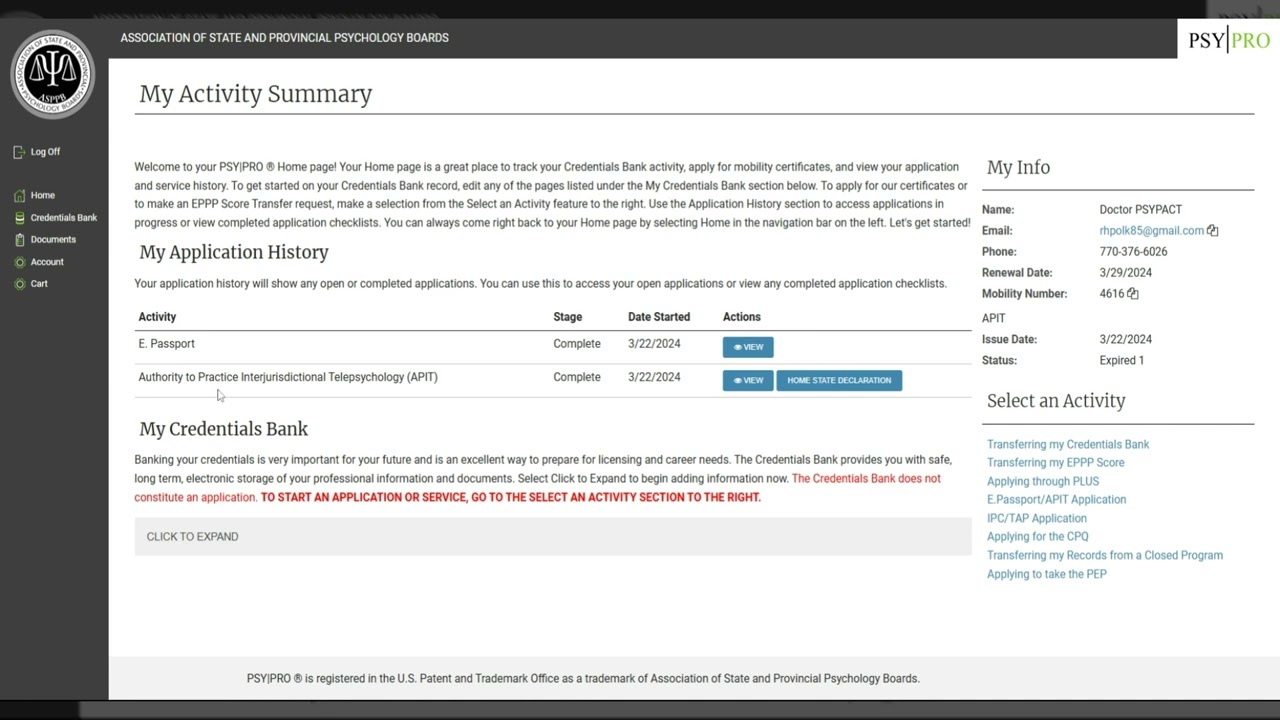This screenshot has width=1280, height=720.
Task: Click the Documents clipboard icon
Action: point(19,240)
